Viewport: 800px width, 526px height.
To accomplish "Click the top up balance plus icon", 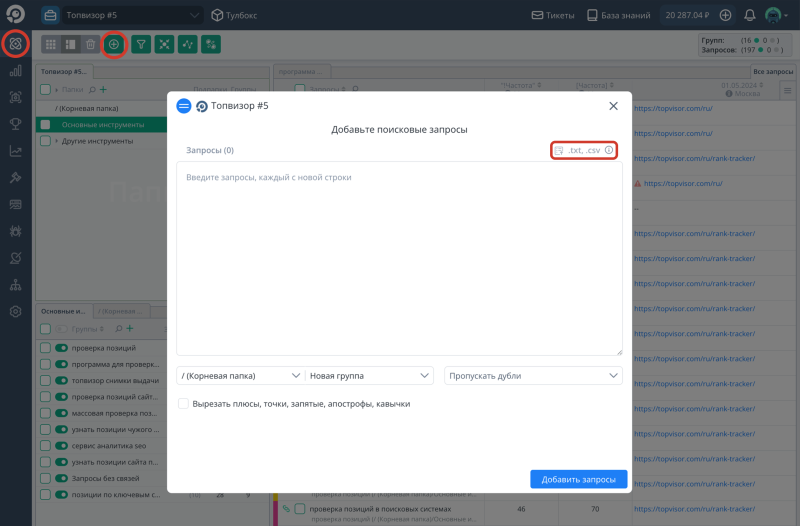I will click(725, 15).
